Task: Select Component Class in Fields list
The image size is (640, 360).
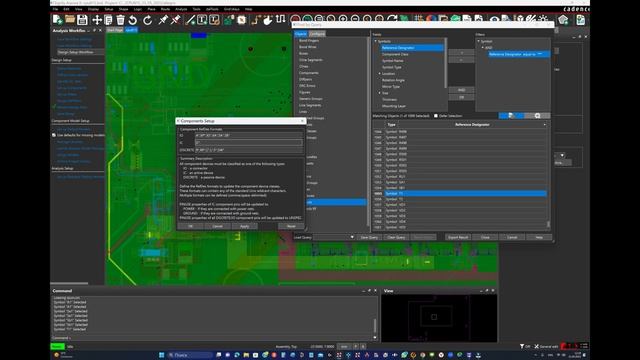Action: pos(395,54)
